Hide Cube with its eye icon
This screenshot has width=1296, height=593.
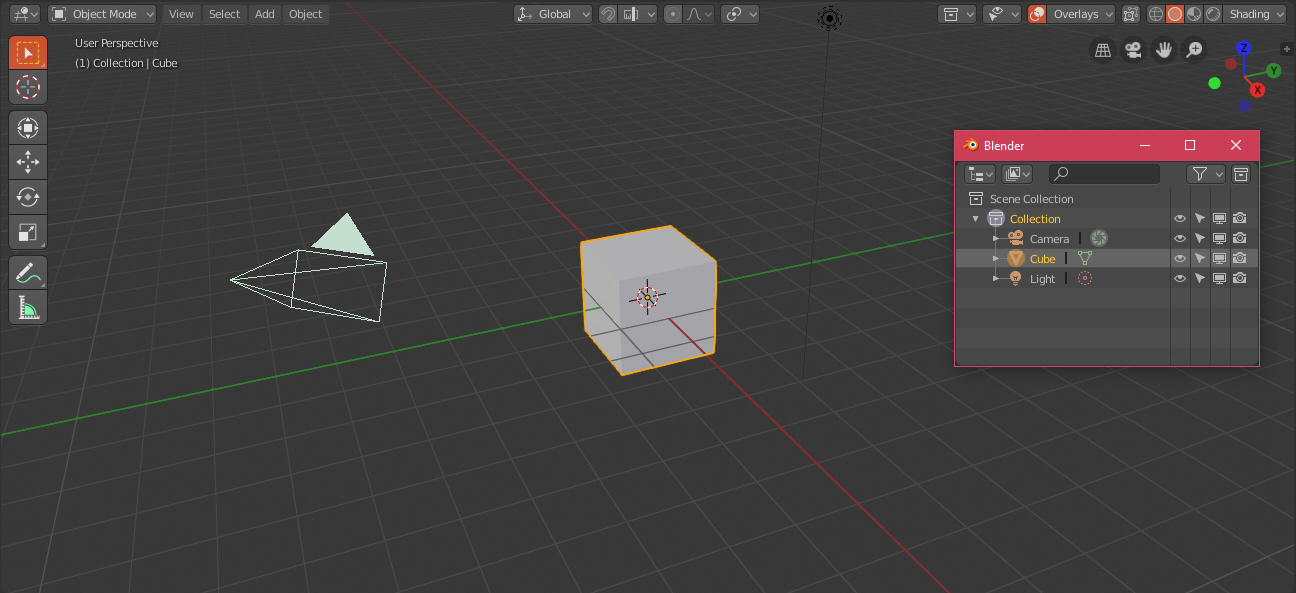click(1180, 258)
